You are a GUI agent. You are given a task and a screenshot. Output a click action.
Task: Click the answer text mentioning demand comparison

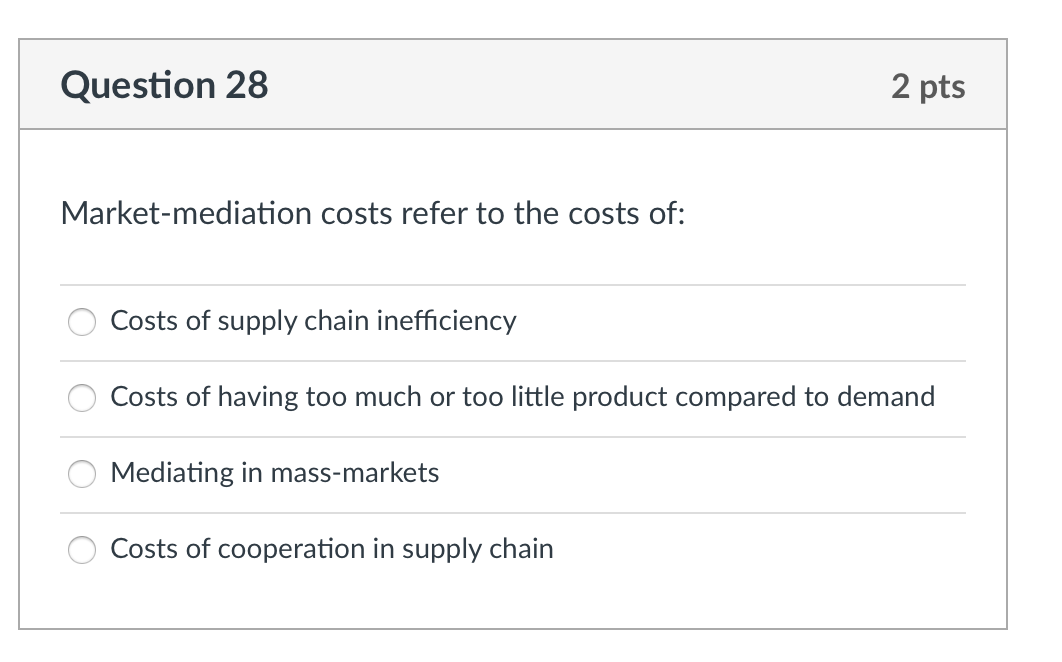click(x=523, y=397)
